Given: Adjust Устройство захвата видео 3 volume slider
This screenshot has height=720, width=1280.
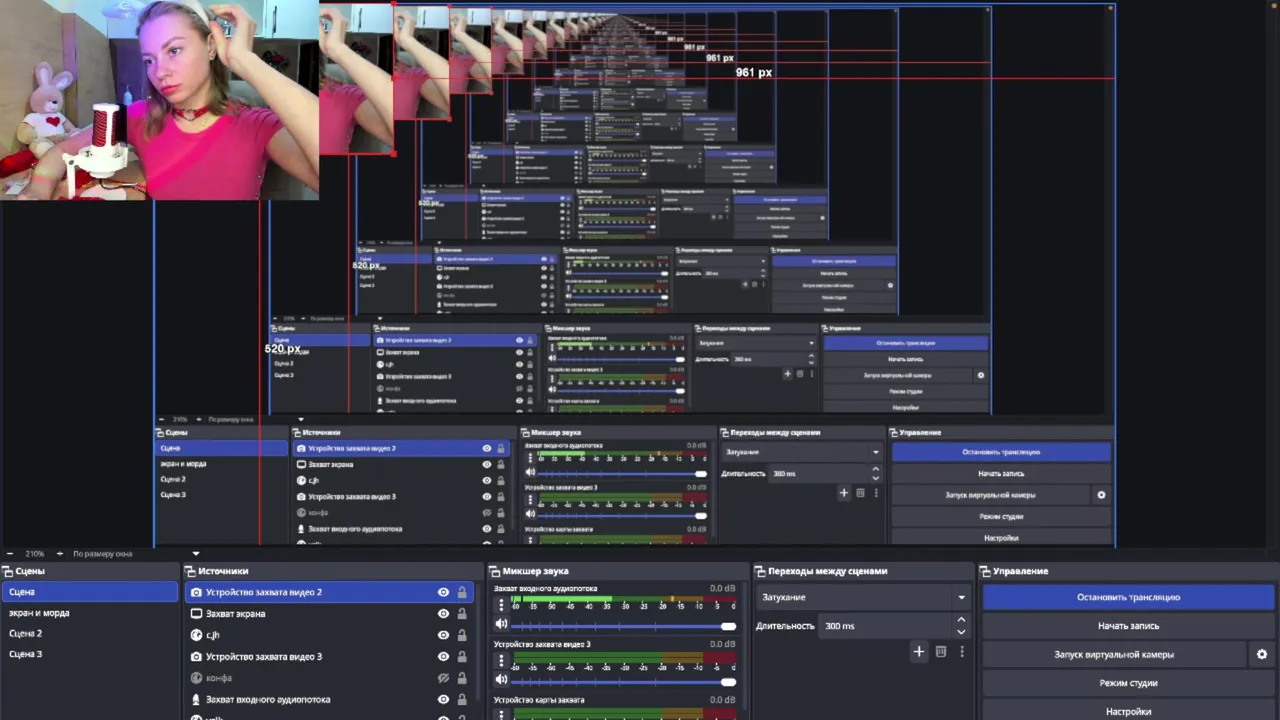Looking at the screenshot, I should tap(624, 682).
